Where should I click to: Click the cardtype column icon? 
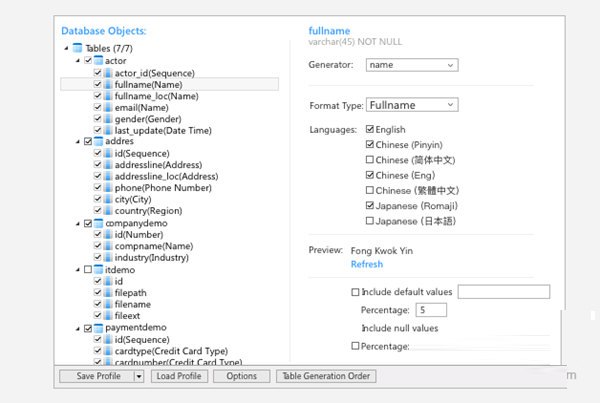pos(108,351)
